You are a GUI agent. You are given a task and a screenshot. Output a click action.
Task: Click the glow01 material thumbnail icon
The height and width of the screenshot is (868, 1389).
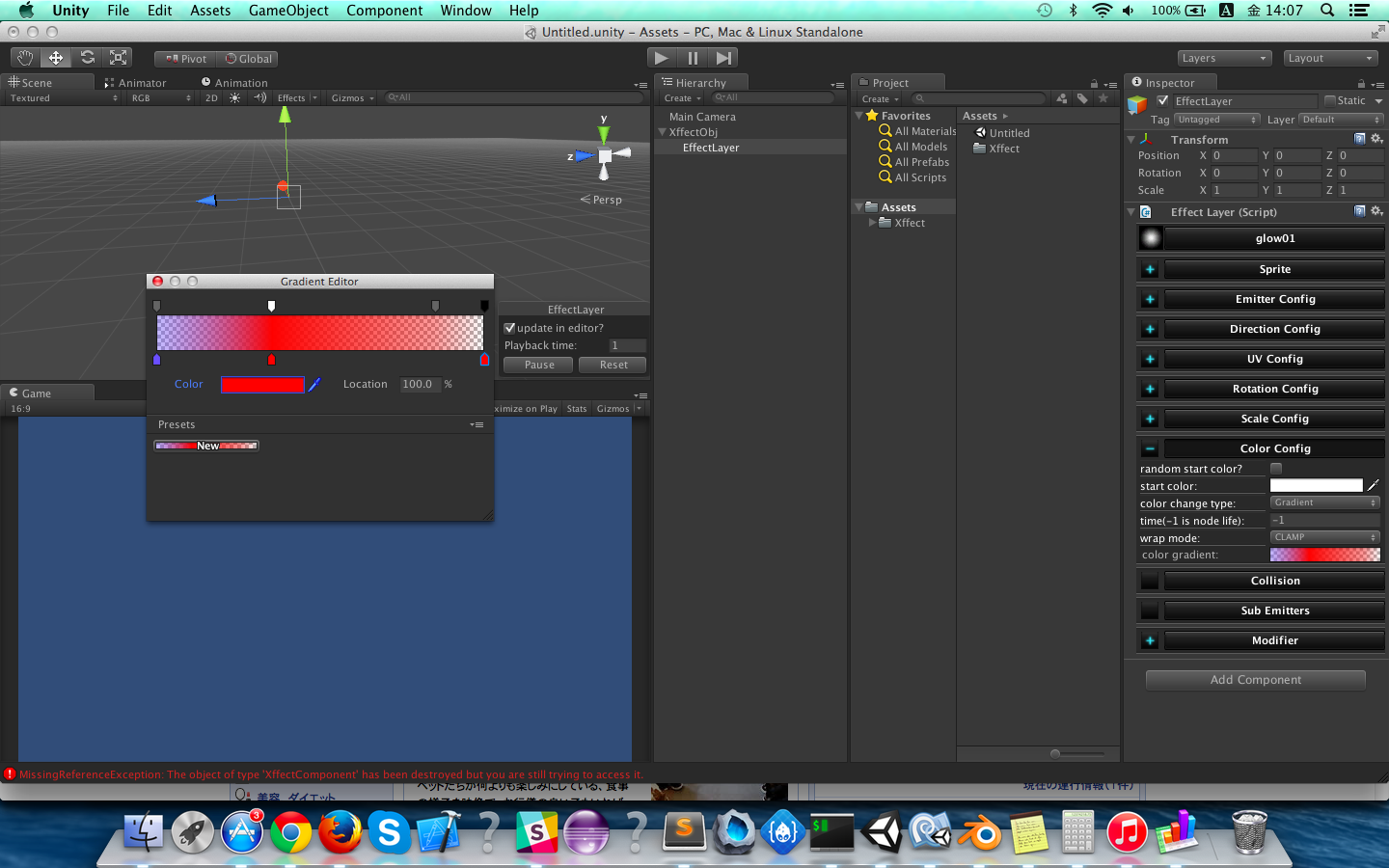(x=1151, y=238)
